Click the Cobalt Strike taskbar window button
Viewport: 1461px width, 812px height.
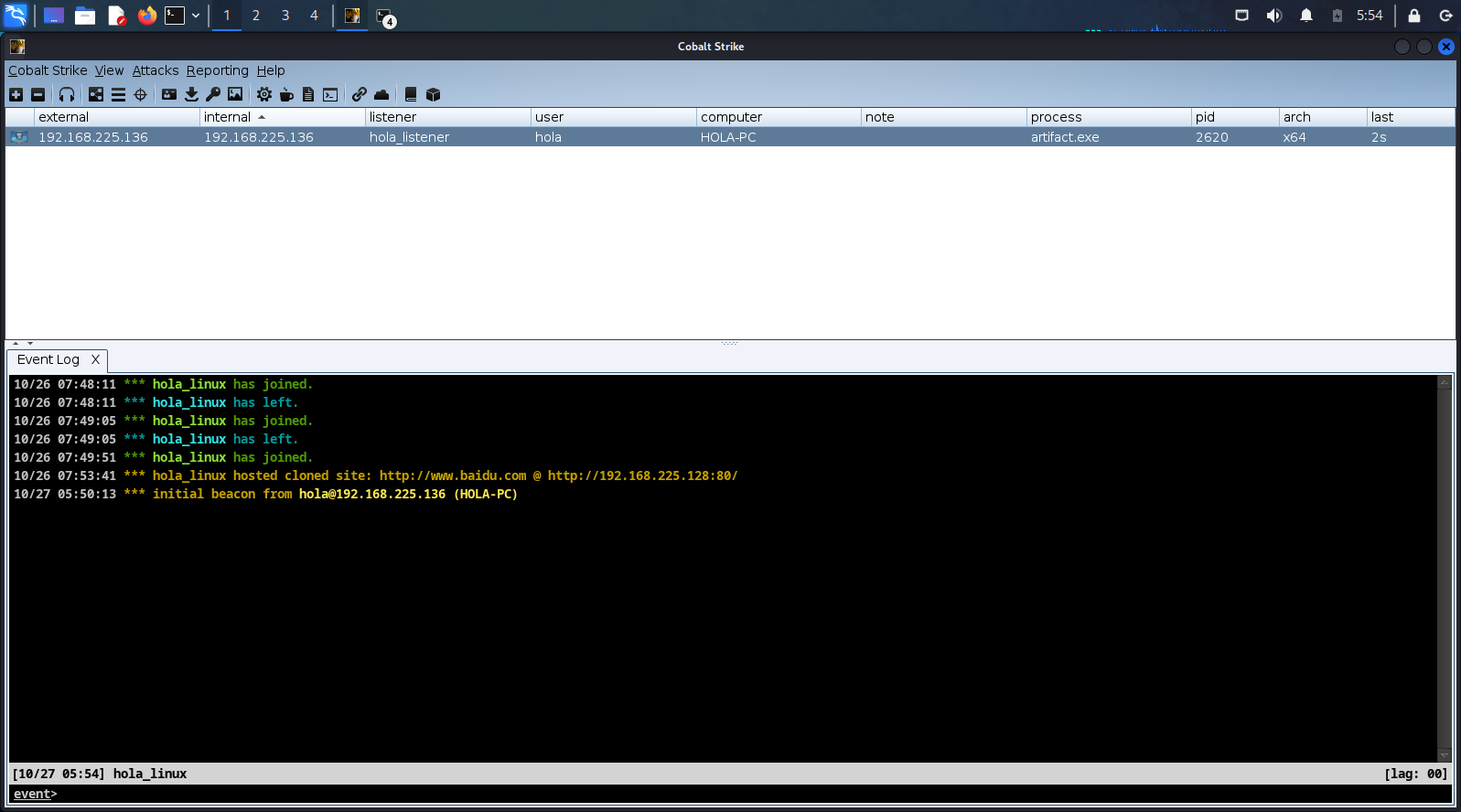pos(352,16)
